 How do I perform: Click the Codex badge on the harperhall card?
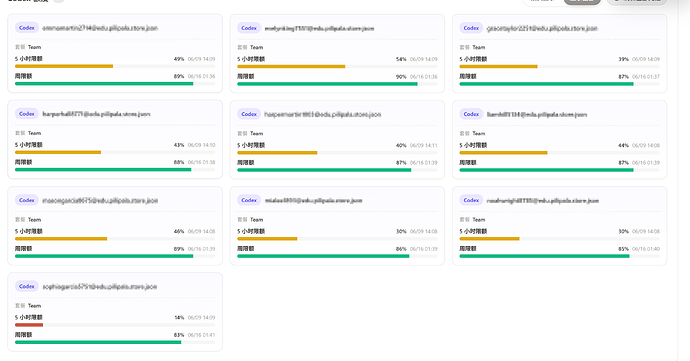point(27,114)
